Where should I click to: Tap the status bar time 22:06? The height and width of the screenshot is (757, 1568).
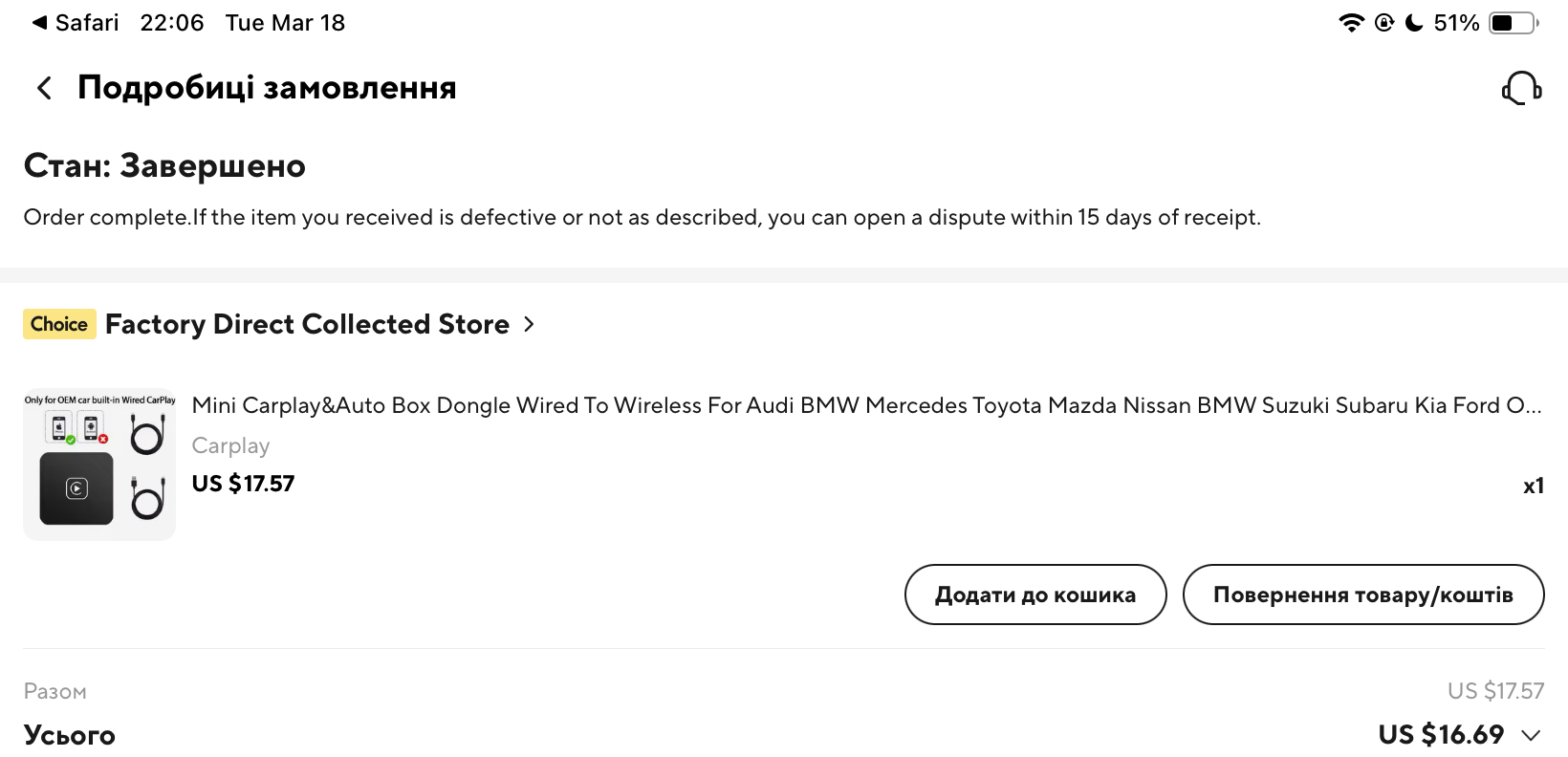click(172, 23)
